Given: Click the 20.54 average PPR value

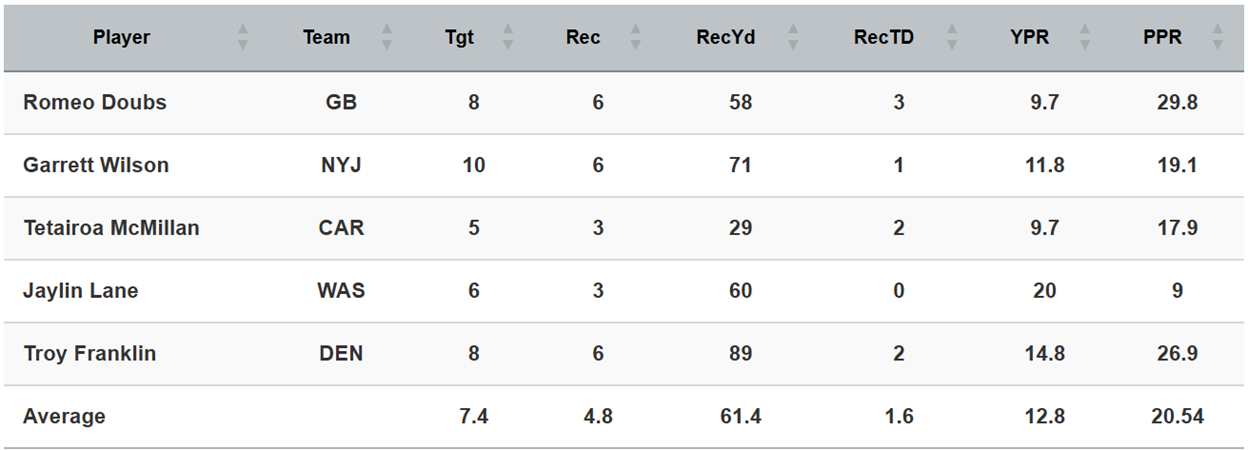Looking at the screenshot, I should (x=1176, y=416).
